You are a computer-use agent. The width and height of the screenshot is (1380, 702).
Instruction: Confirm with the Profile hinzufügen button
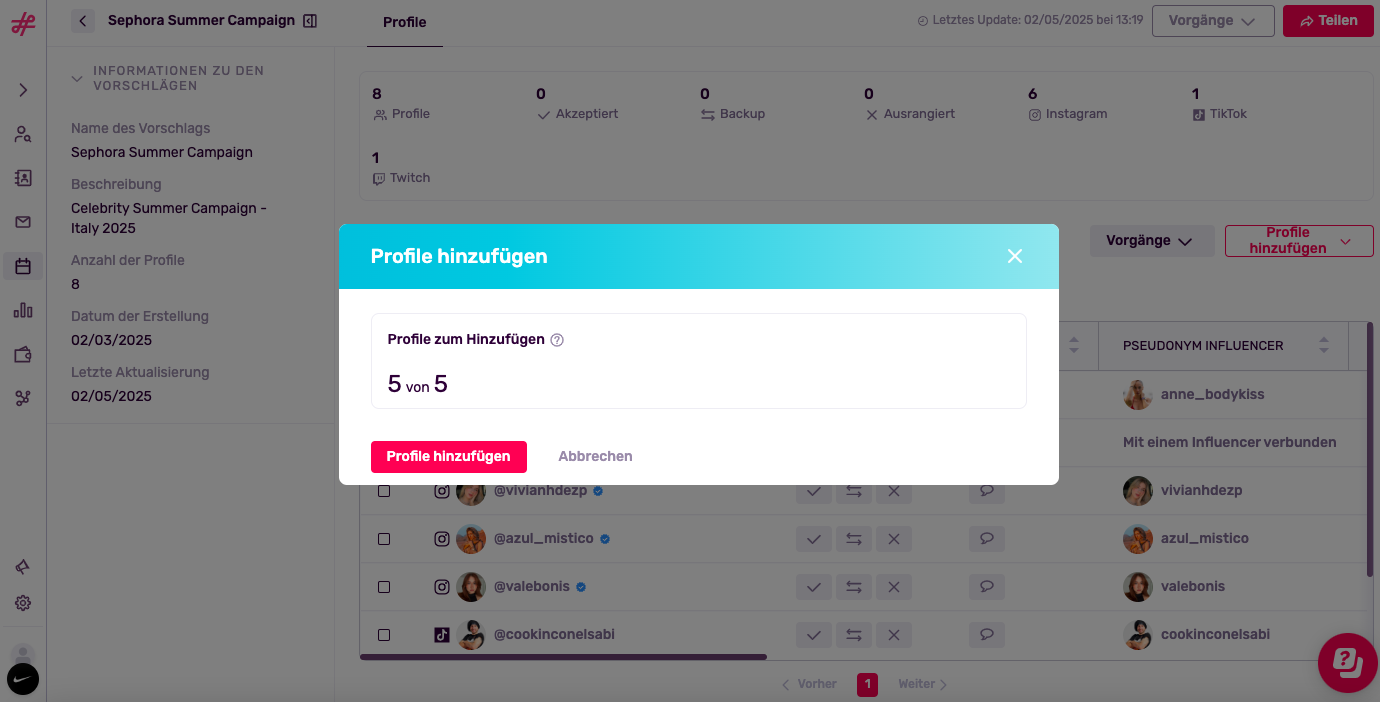pos(449,456)
